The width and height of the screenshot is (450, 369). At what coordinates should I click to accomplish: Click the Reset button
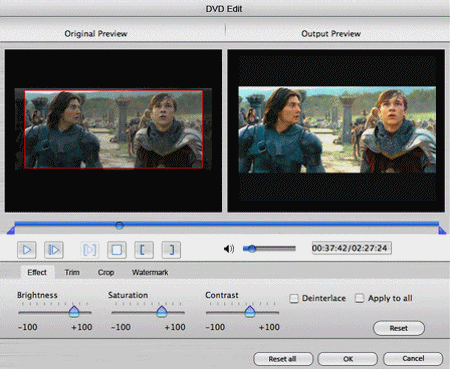(x=399, y=328)
